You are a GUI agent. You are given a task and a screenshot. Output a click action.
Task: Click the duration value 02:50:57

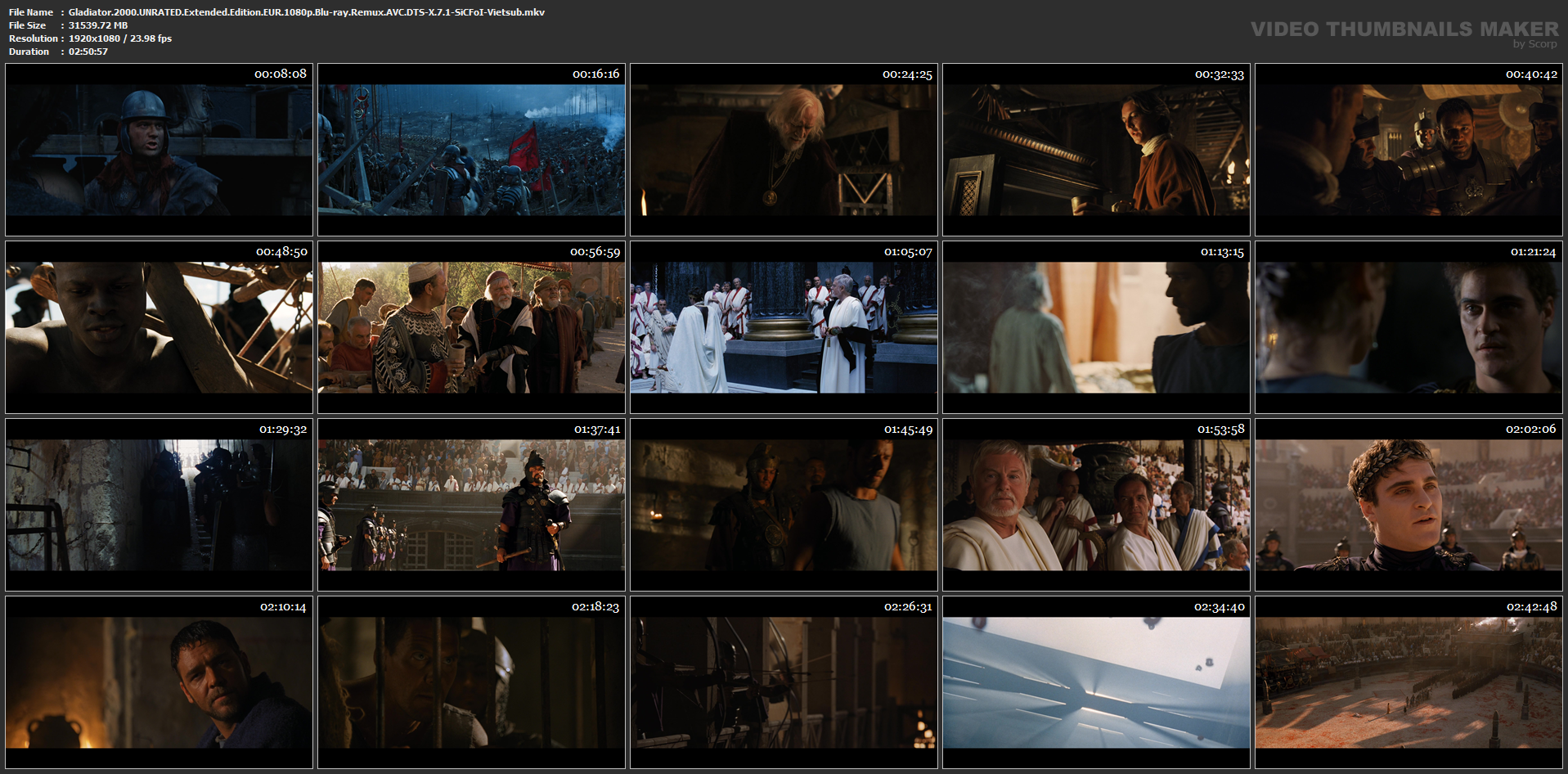click(88, 52)
